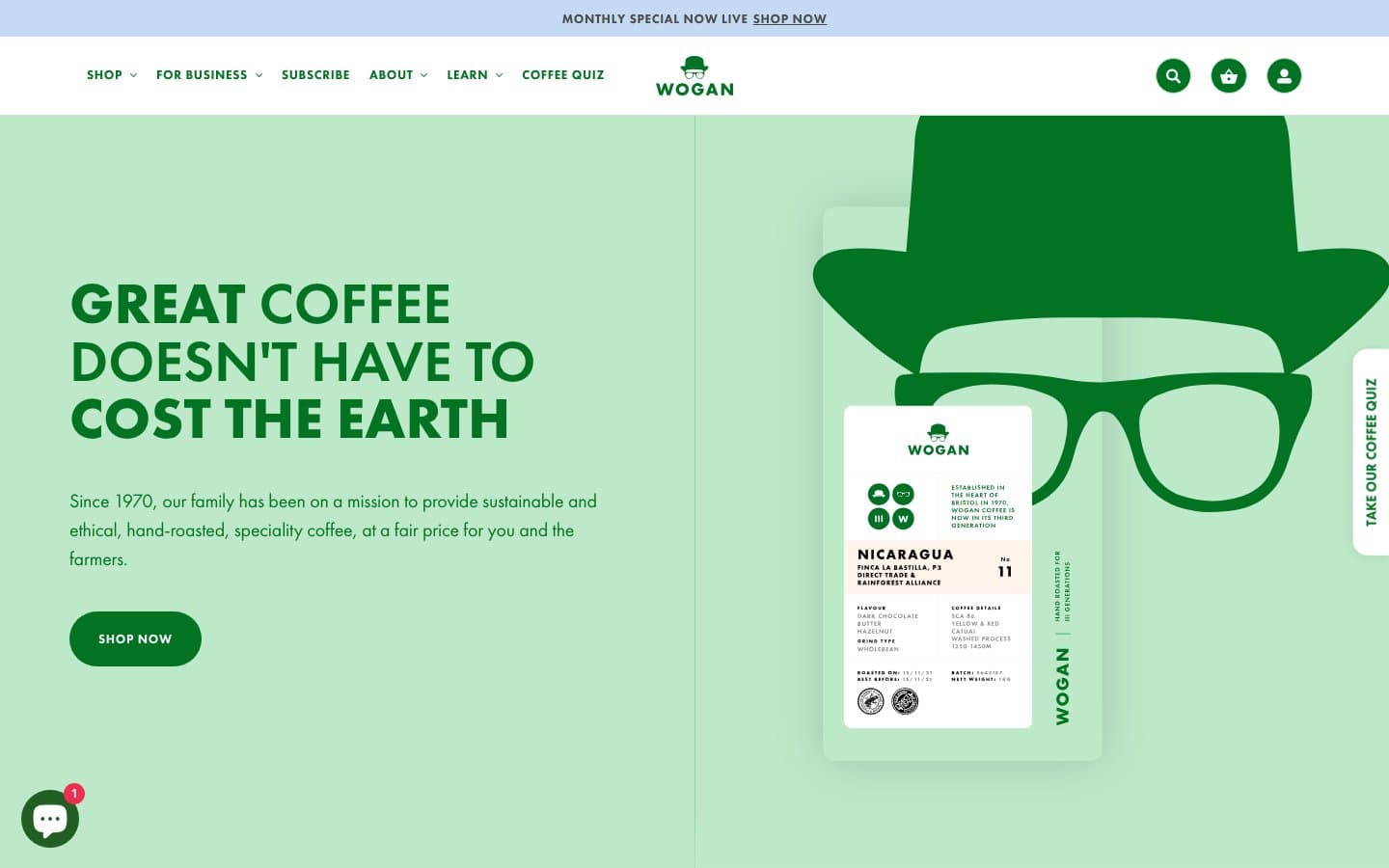Open the Shopify chat bubble

[50, 819]
